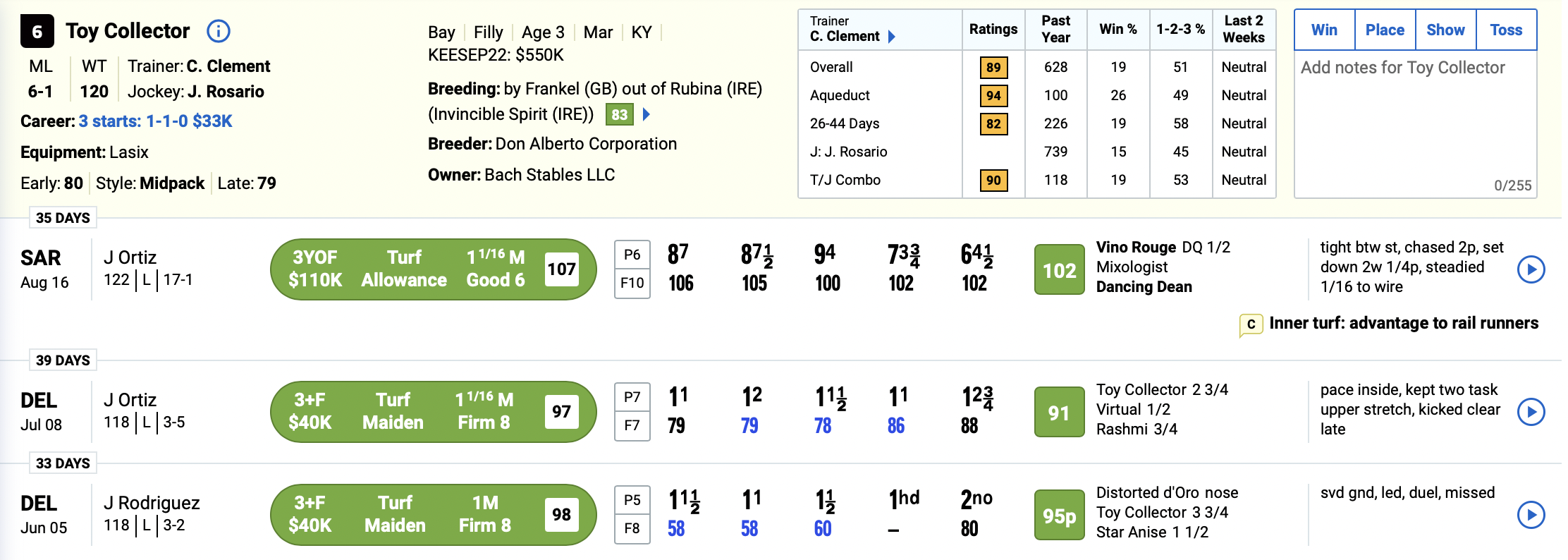Expand breeding details arrow next to 83
1568x560 pixels.
(647, 114)
